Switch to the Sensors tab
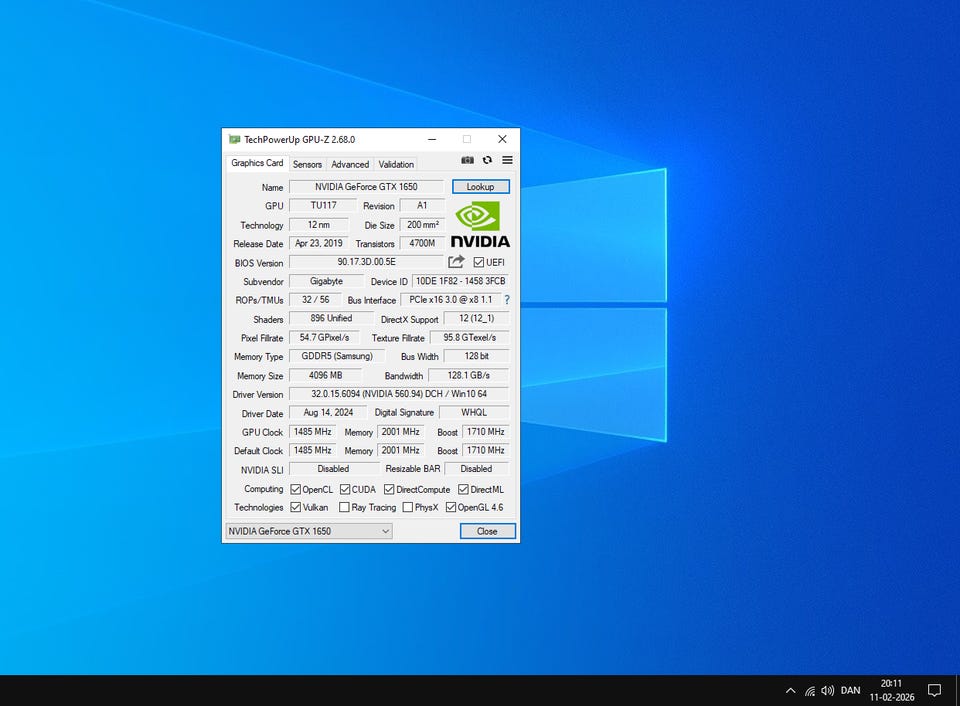960x706 pixels. (307, 164)
